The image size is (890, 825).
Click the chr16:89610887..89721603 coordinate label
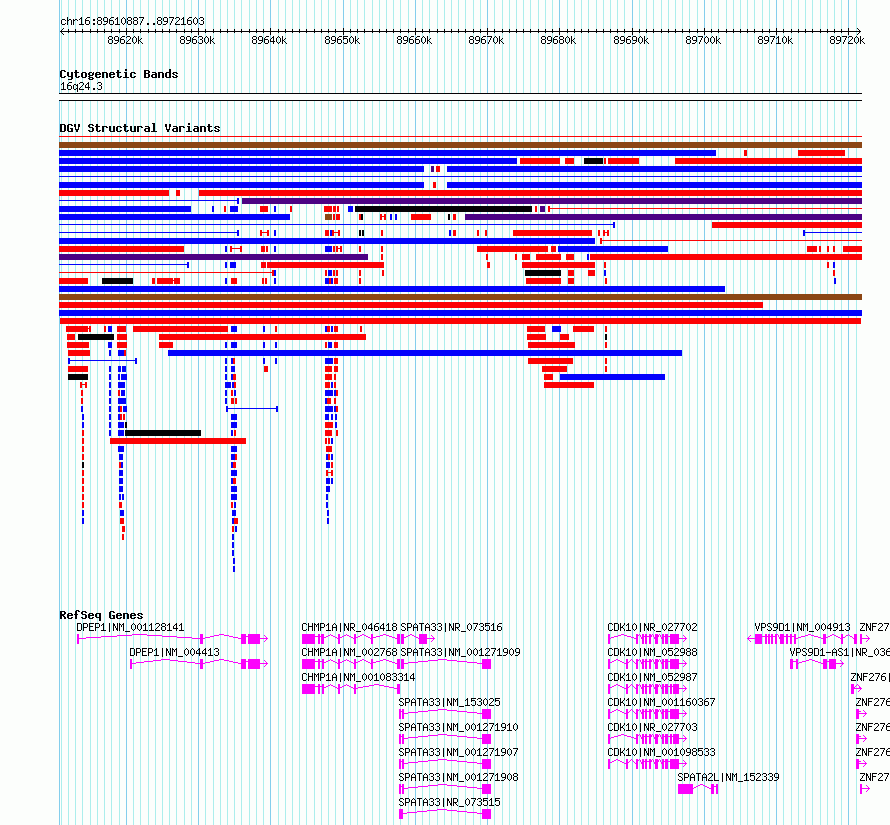click(132, 21)
